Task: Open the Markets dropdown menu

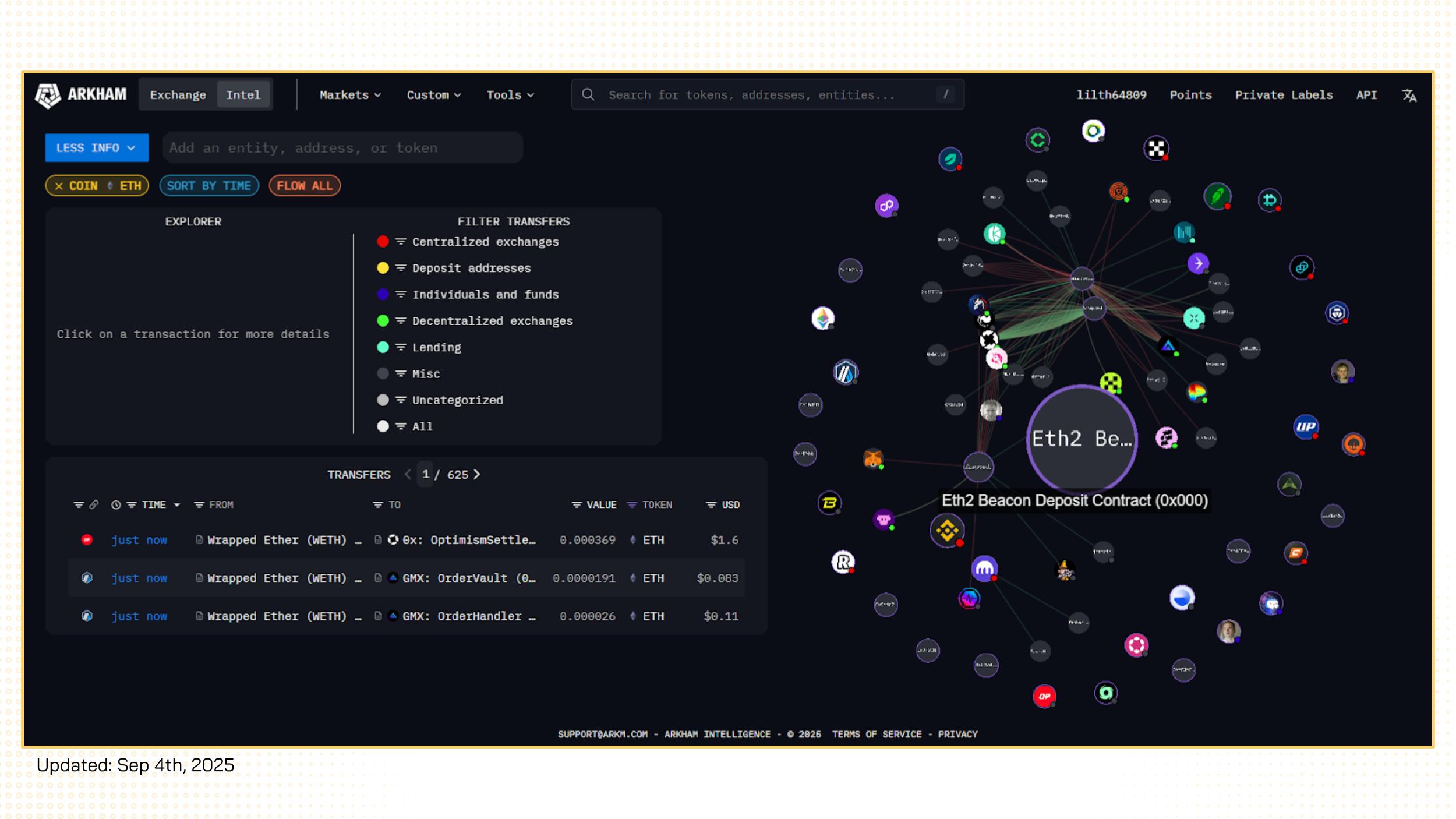Action: 350,95
